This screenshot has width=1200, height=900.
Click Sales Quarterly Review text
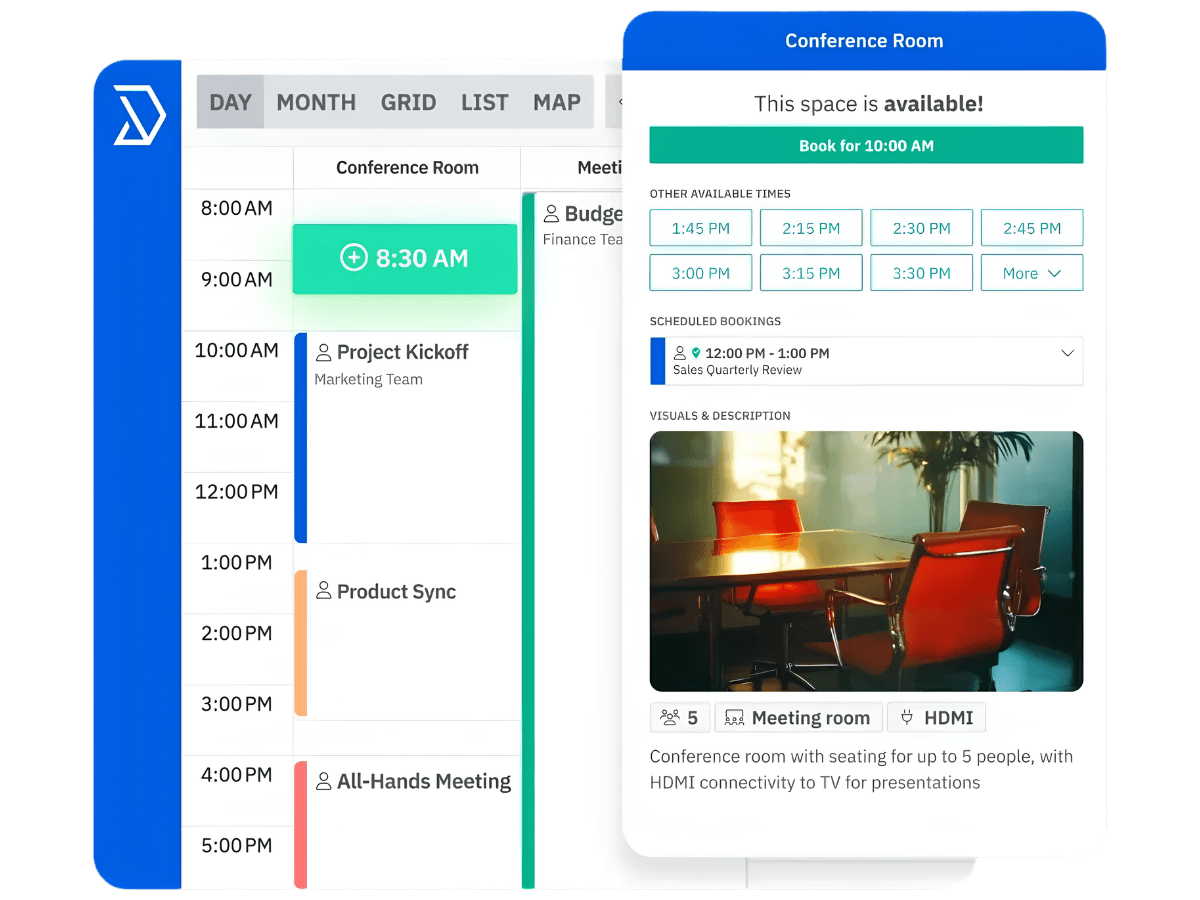[737, 370]
